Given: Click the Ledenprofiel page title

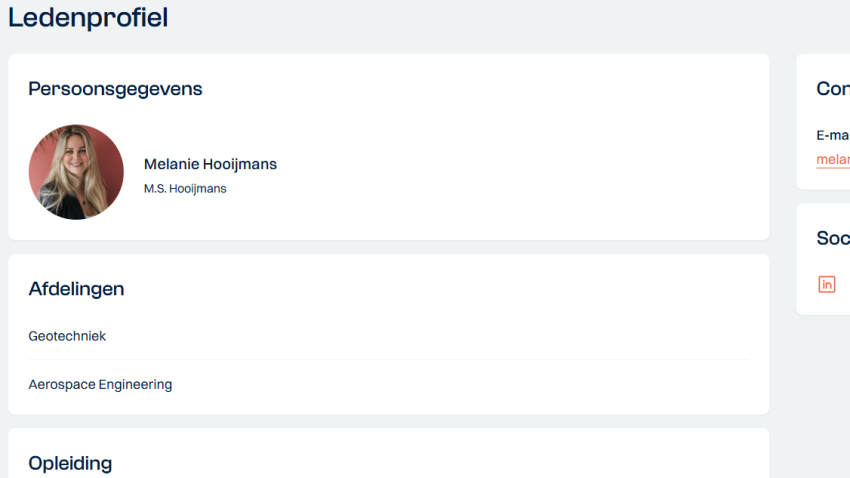Looking at the screenshot, I should click(88, 17).
